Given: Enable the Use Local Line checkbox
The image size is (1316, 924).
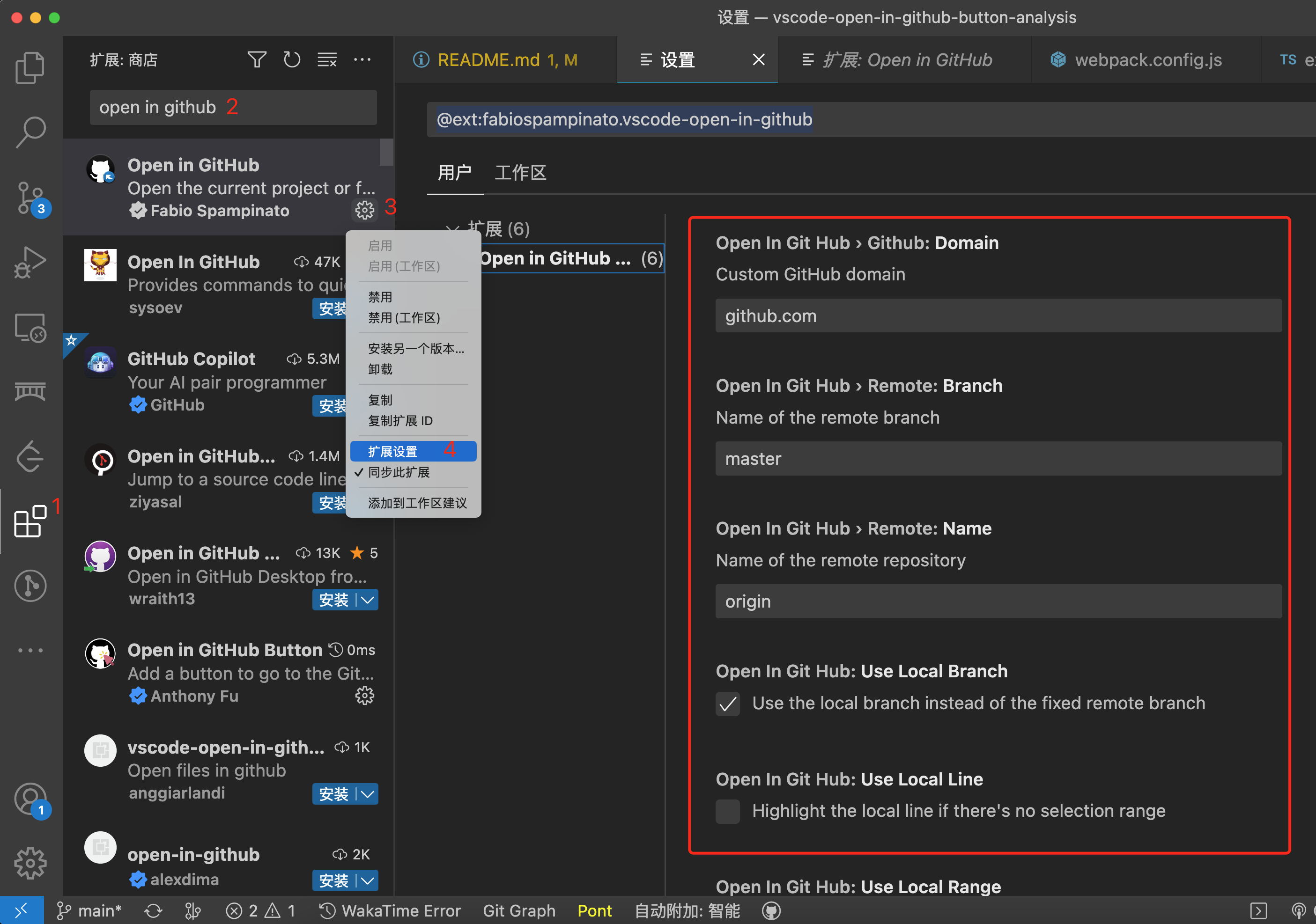Looking at the screenshot, I should (727, 811).
